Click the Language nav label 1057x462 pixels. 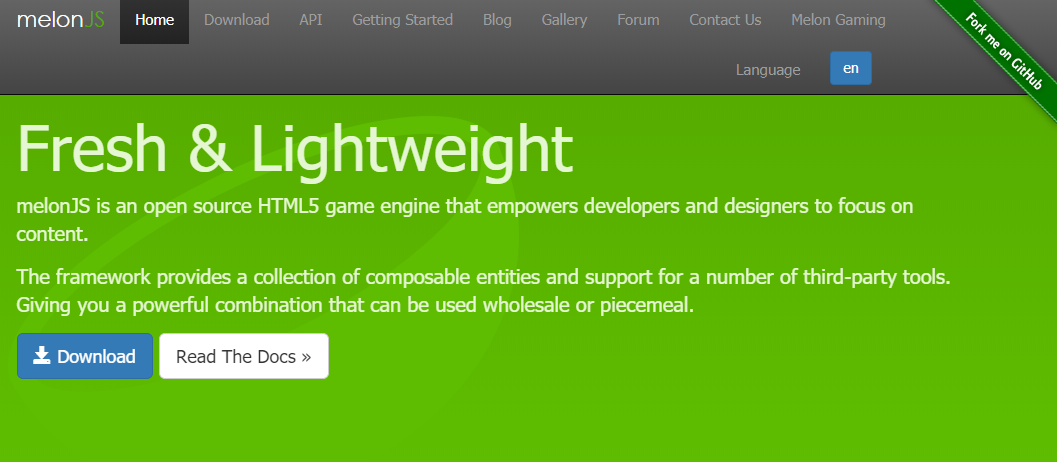(768, 70)
